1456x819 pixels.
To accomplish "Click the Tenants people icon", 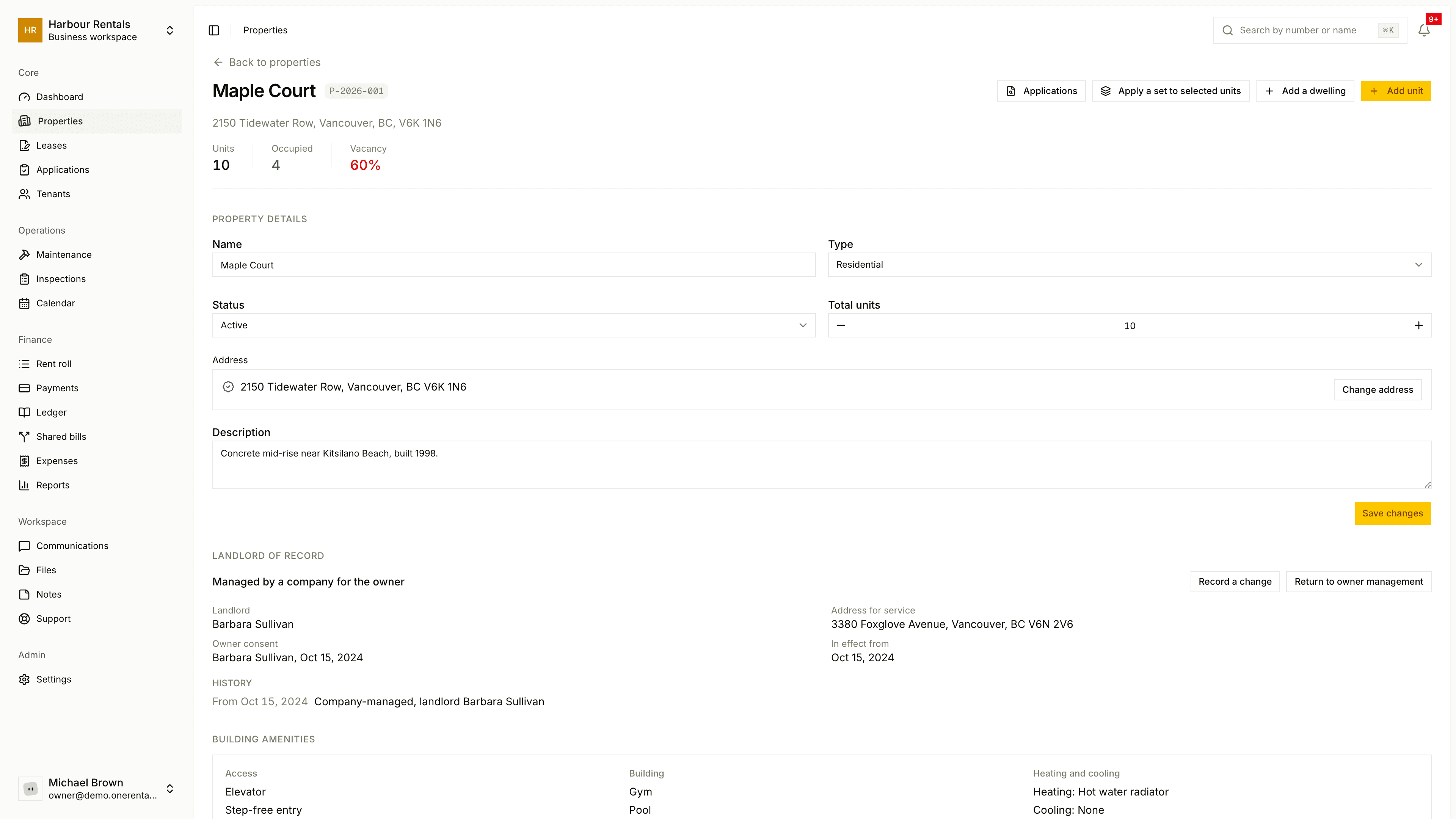I will 24,194.
